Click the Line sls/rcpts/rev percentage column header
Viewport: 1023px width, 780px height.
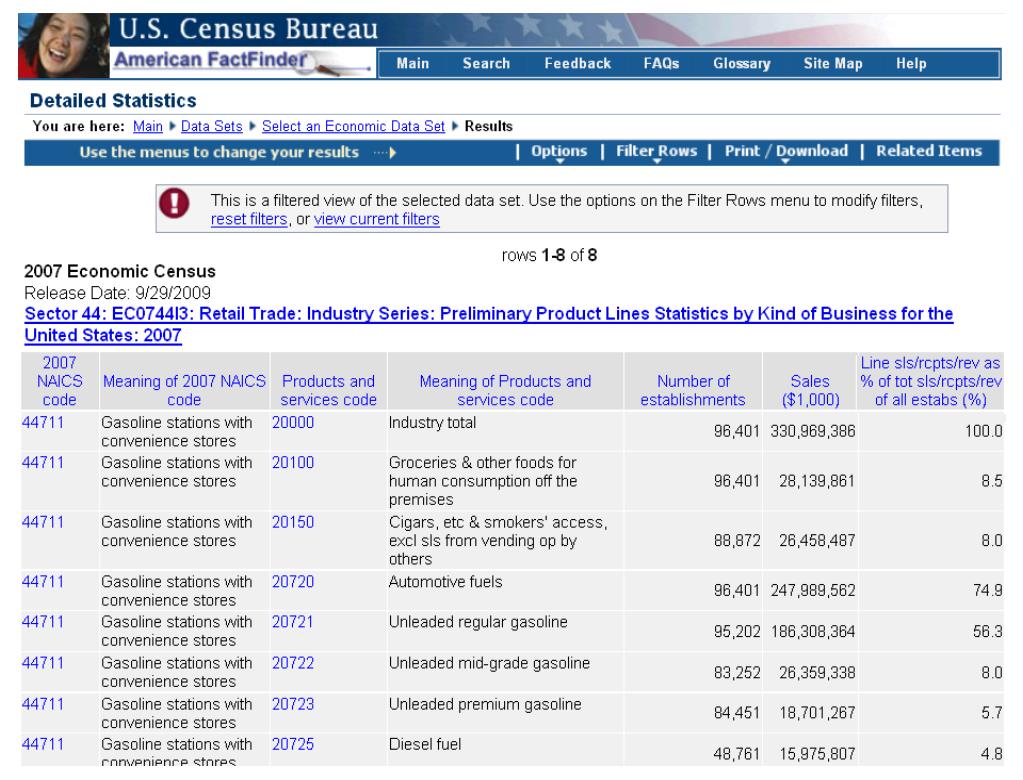pos(930,381)
